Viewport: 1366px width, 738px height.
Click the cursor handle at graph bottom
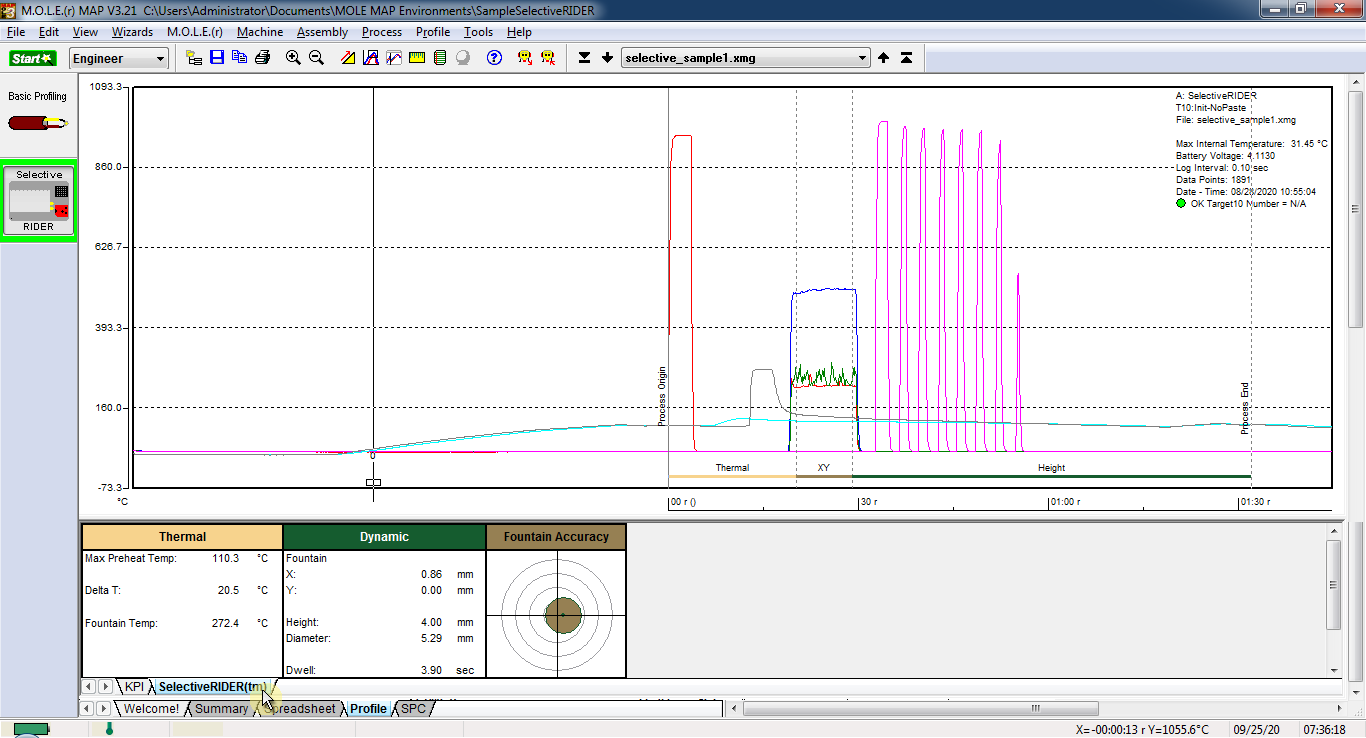[x=373, y=482]
